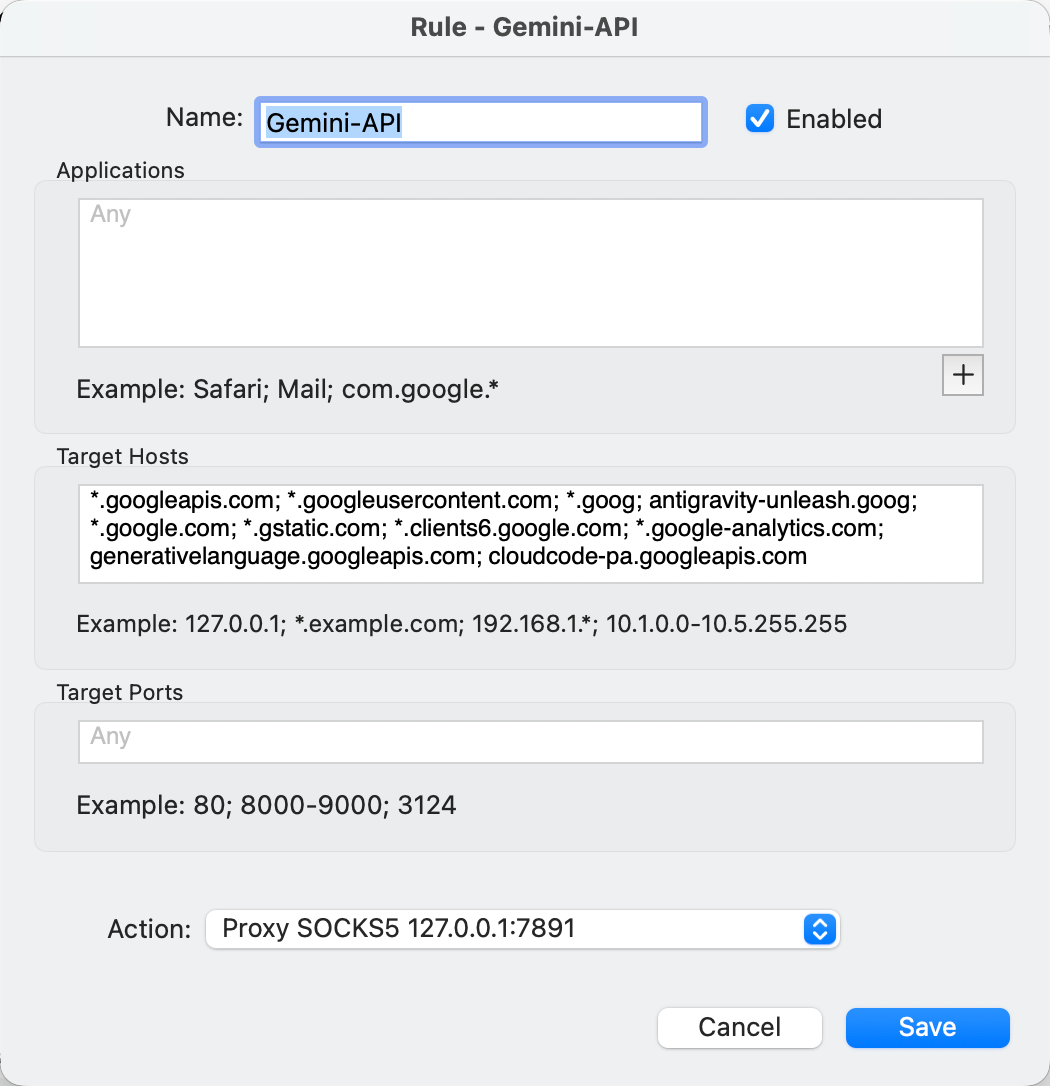Click into the Target Ports field
This screenshot has width=1050, height=1086.
coord(531,741)
